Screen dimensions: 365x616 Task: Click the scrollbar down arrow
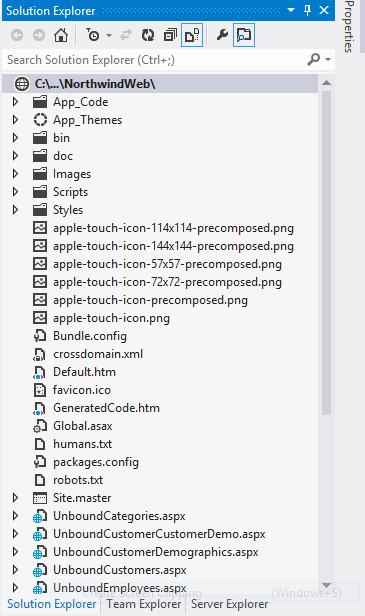(326, 585)
